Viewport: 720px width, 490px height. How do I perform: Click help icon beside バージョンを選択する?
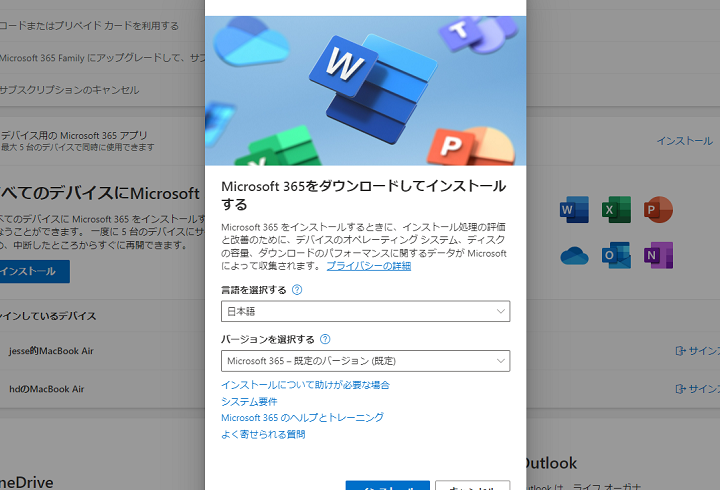pos(325,340)
